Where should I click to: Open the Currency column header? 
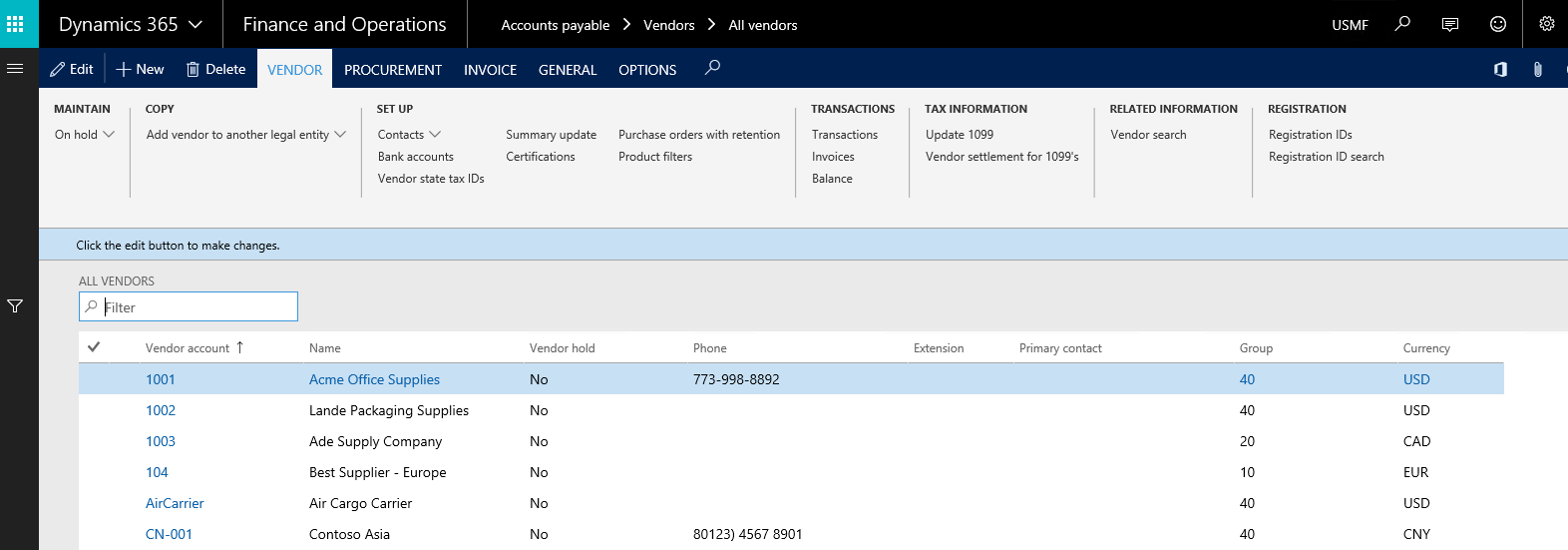(x=1426, y=348)
